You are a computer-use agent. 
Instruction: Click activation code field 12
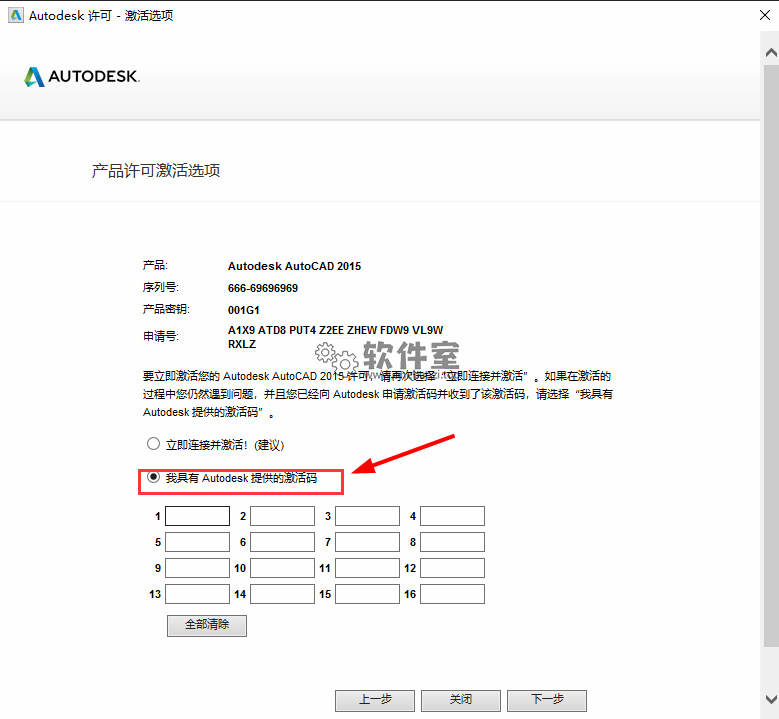point(452,568)
